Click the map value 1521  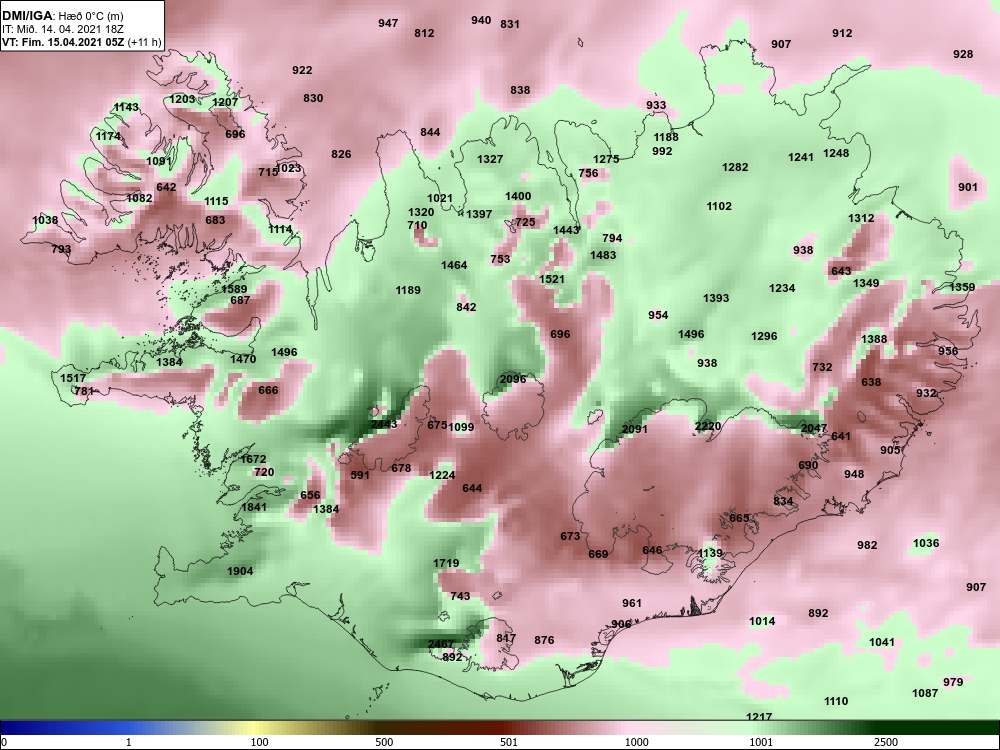pos(552,279)
